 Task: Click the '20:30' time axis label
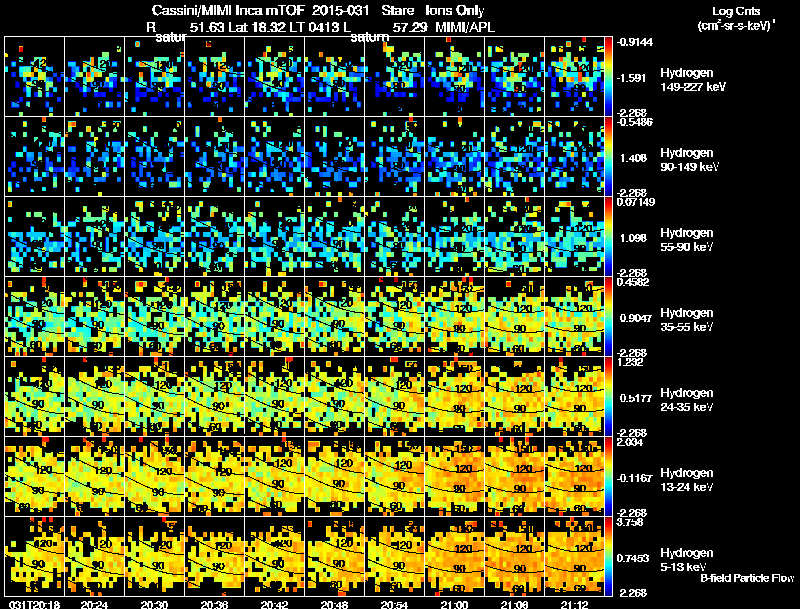coord(155,604)
